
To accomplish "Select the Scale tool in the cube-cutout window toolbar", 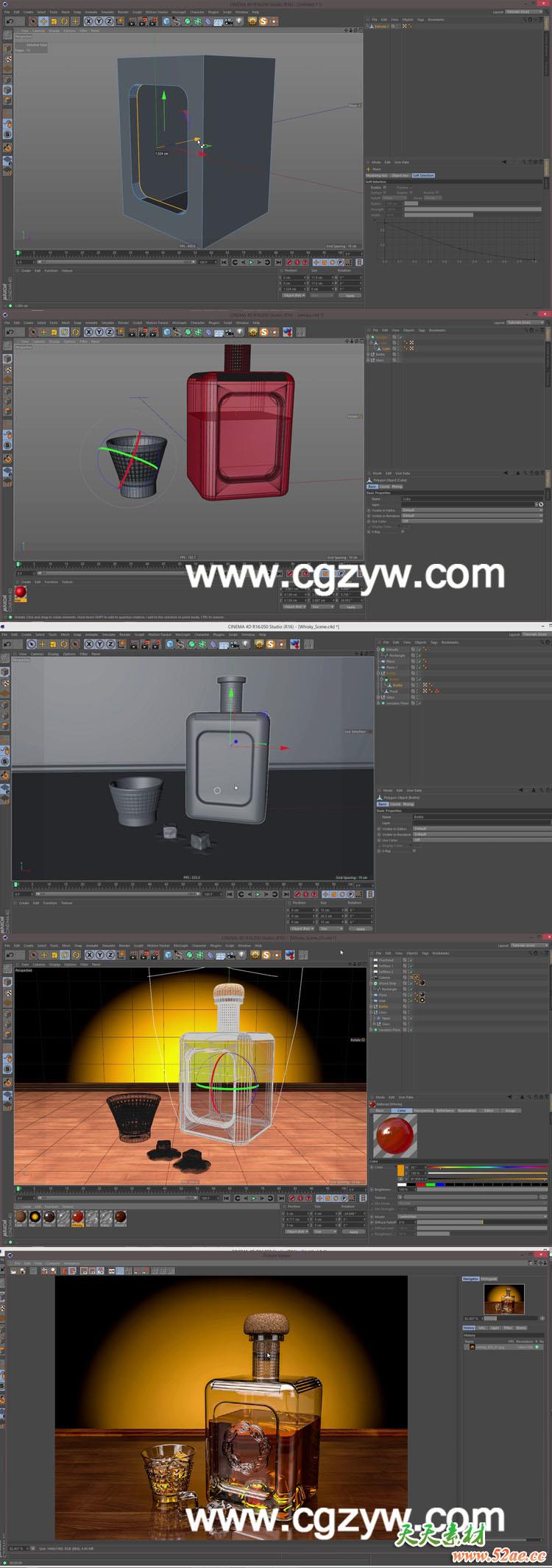I will 54,21.
